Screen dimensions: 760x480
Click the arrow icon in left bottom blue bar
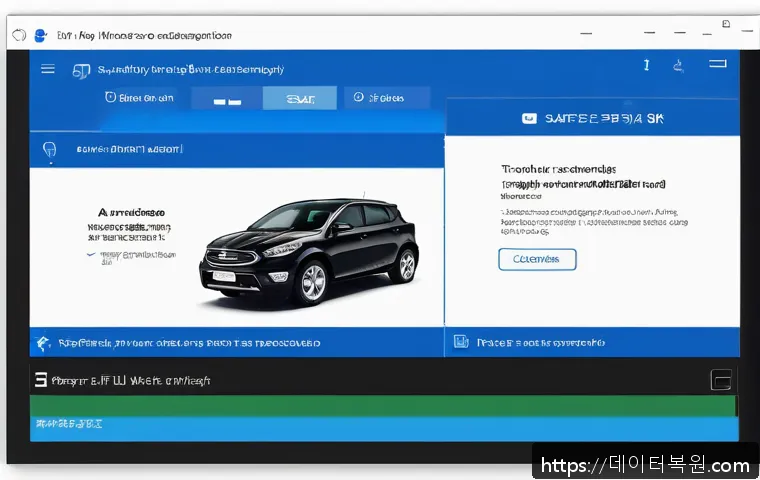coord(43,343)
